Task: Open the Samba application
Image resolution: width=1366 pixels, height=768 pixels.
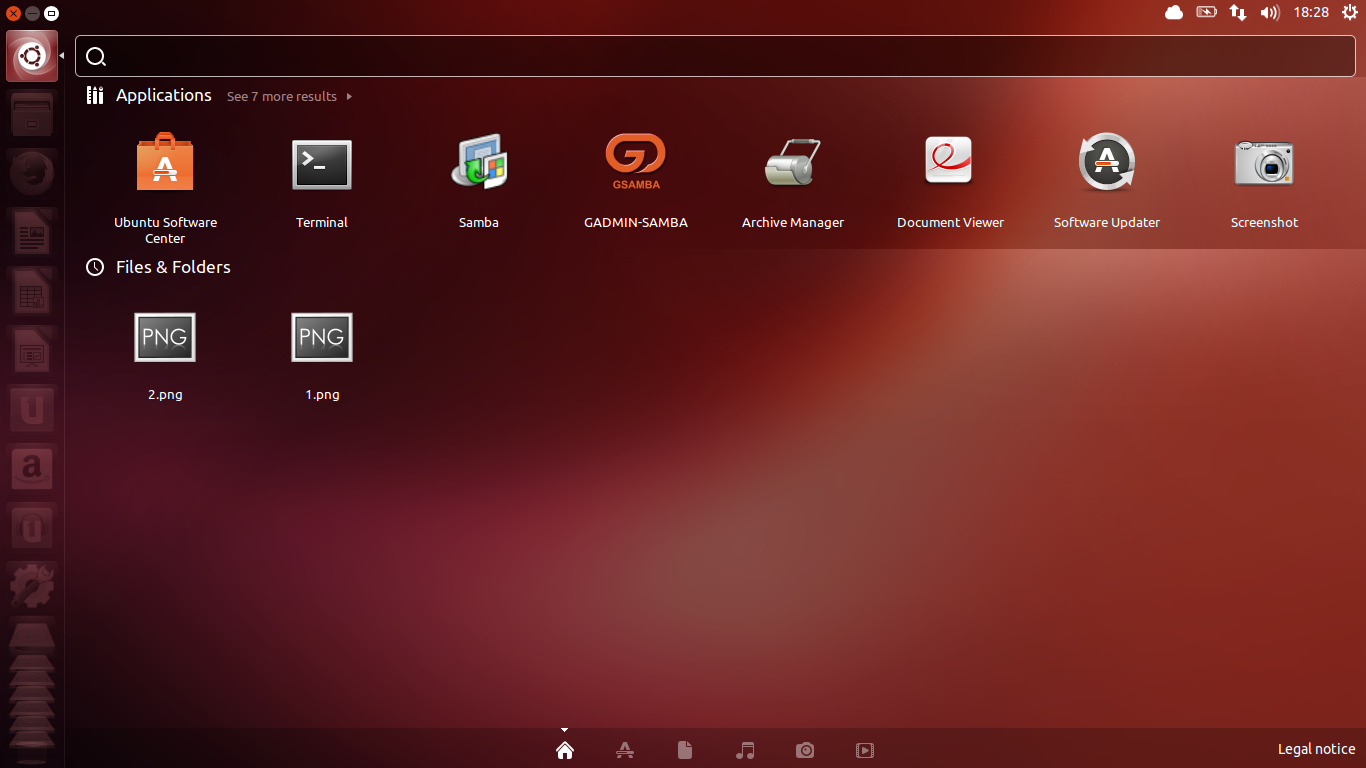Action: point(478,164)
